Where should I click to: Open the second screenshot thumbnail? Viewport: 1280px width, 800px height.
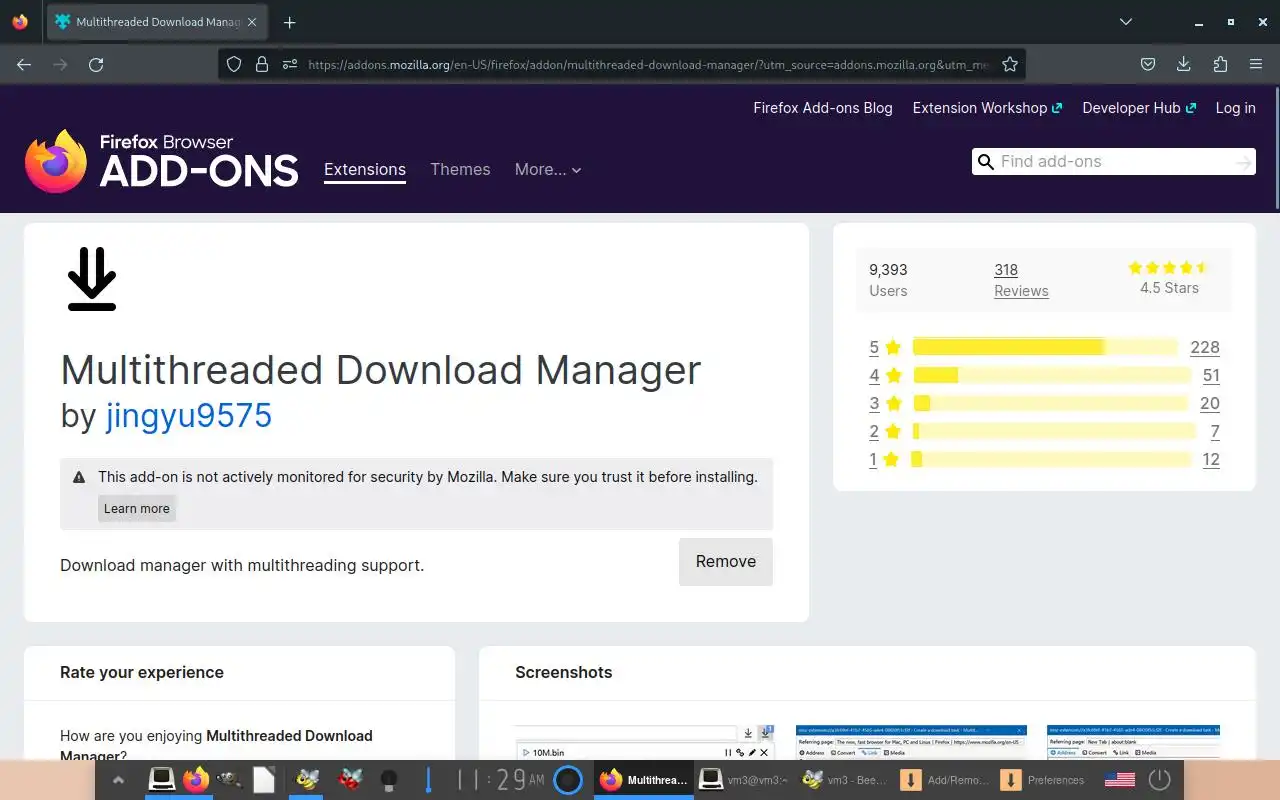911,743
